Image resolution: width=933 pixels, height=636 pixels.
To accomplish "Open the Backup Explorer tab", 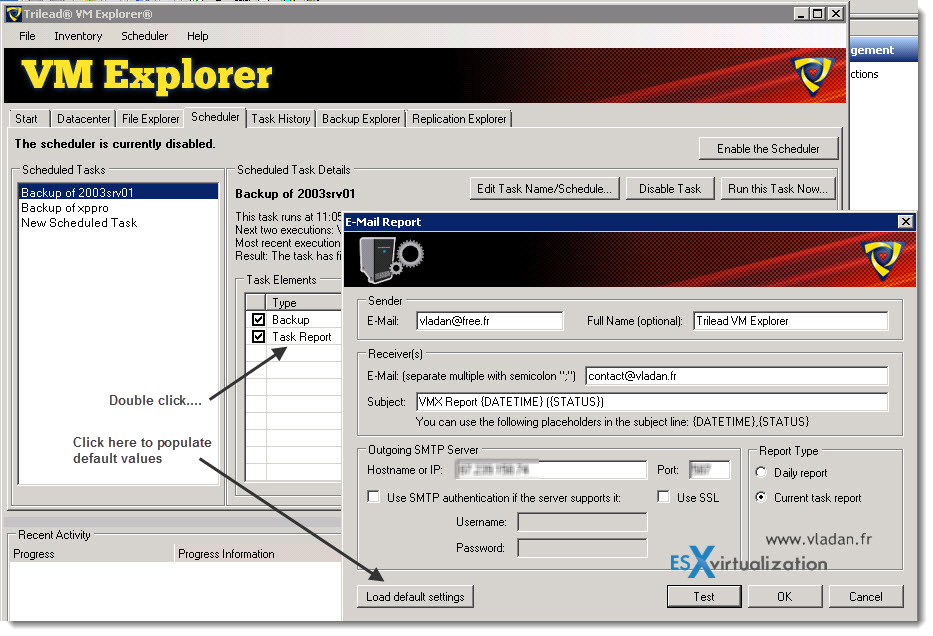I will [x=361, y=118].
